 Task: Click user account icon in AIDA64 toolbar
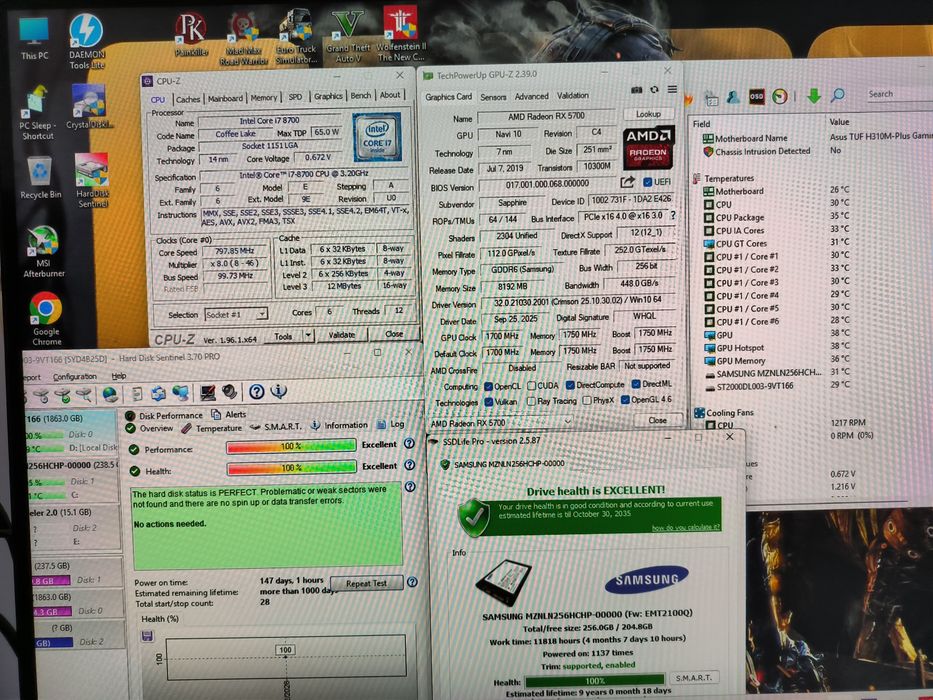point(733,97)
